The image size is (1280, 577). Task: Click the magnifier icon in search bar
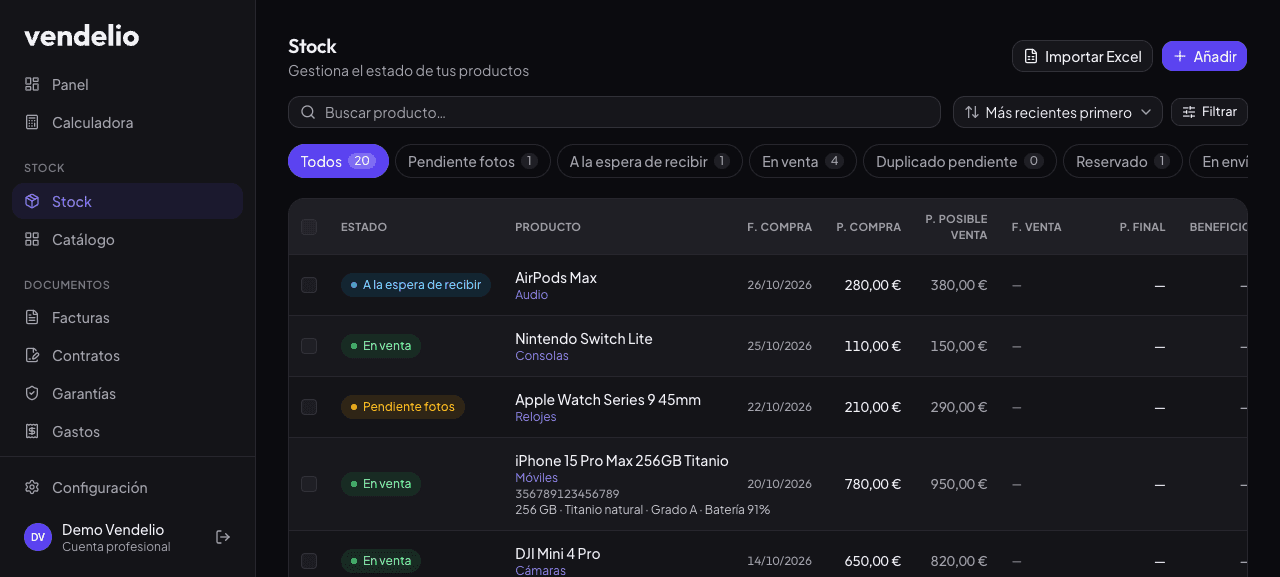(308, 112)
